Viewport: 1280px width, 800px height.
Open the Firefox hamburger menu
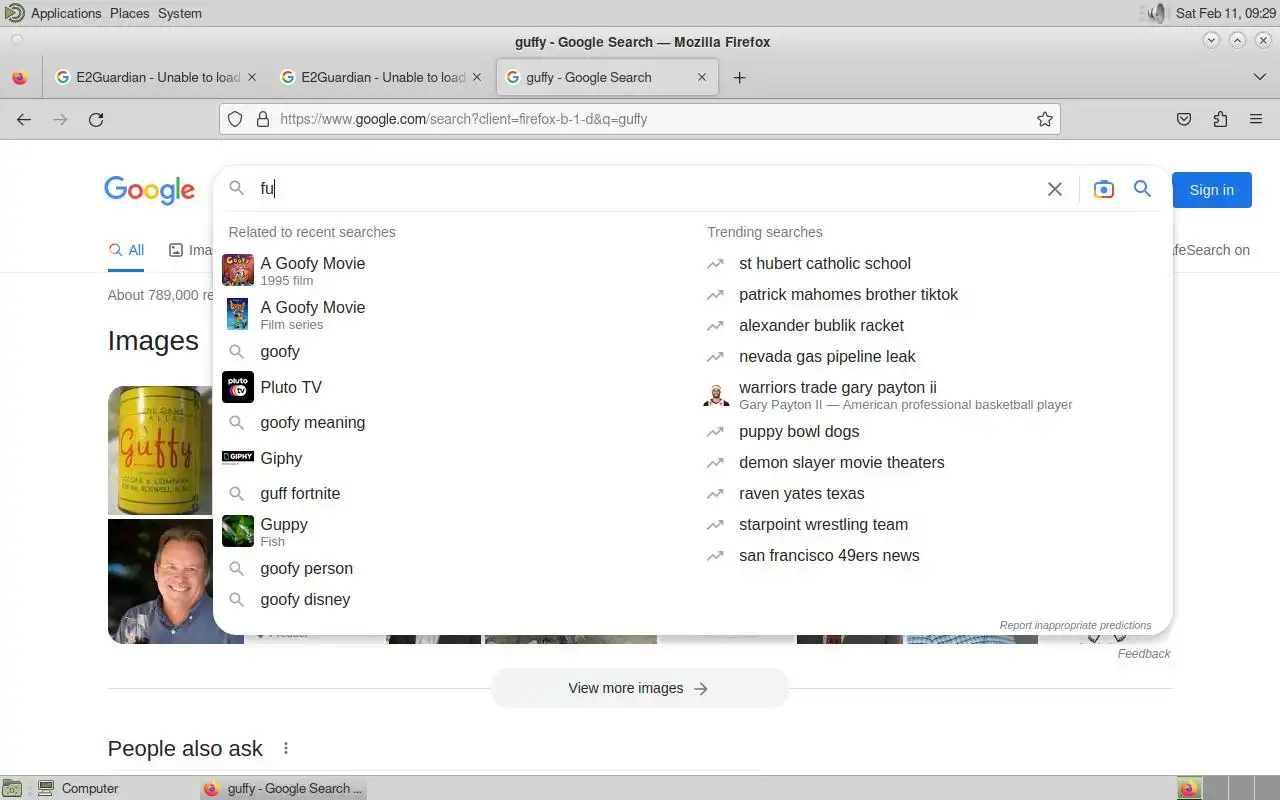(x=1256, y=119)
